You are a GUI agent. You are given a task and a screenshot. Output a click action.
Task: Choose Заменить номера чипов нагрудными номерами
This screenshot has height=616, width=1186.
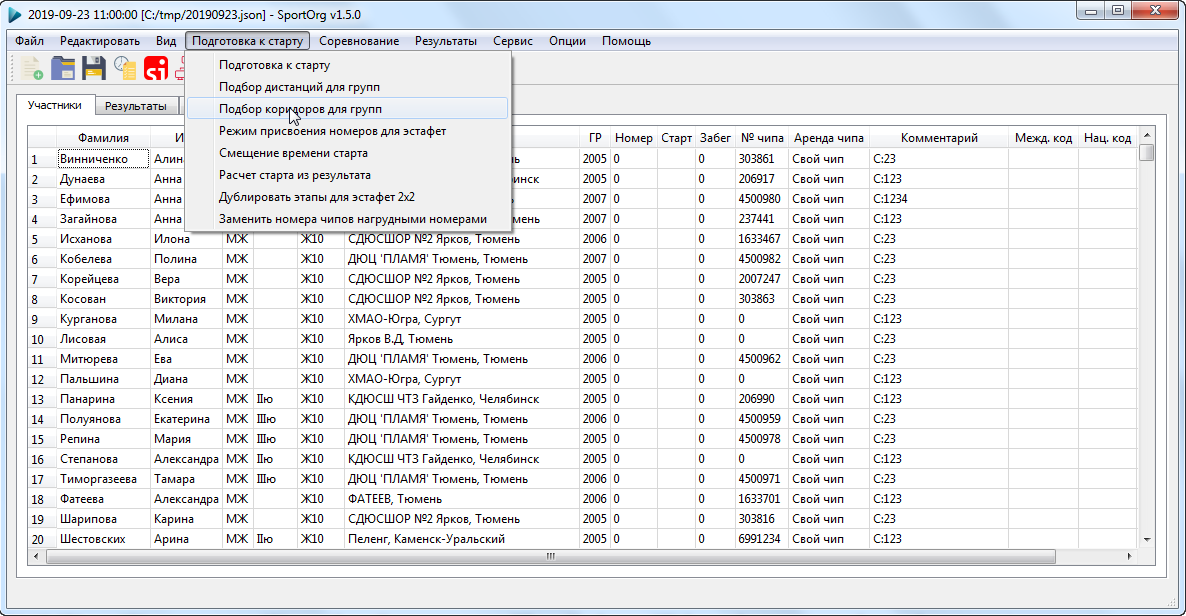coord(348,219)
